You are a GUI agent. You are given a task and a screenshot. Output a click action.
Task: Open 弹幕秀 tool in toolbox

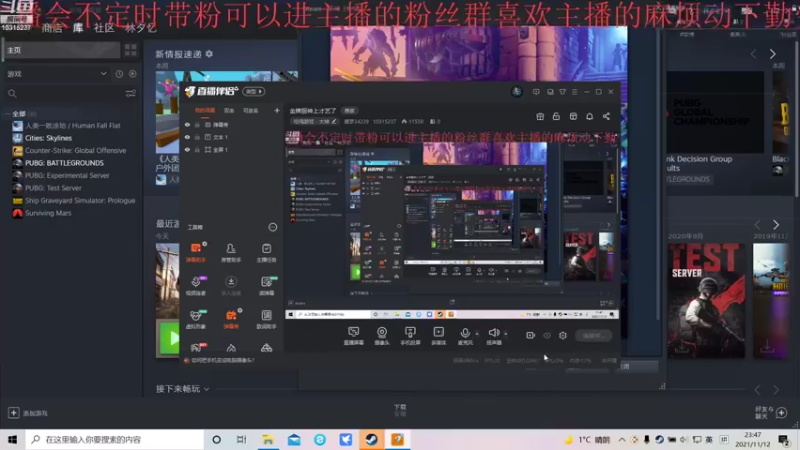tap(231, 319)
